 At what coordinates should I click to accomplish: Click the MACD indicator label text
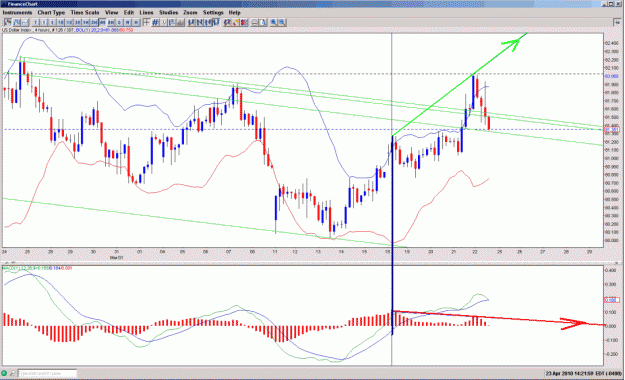coord(38,268)
